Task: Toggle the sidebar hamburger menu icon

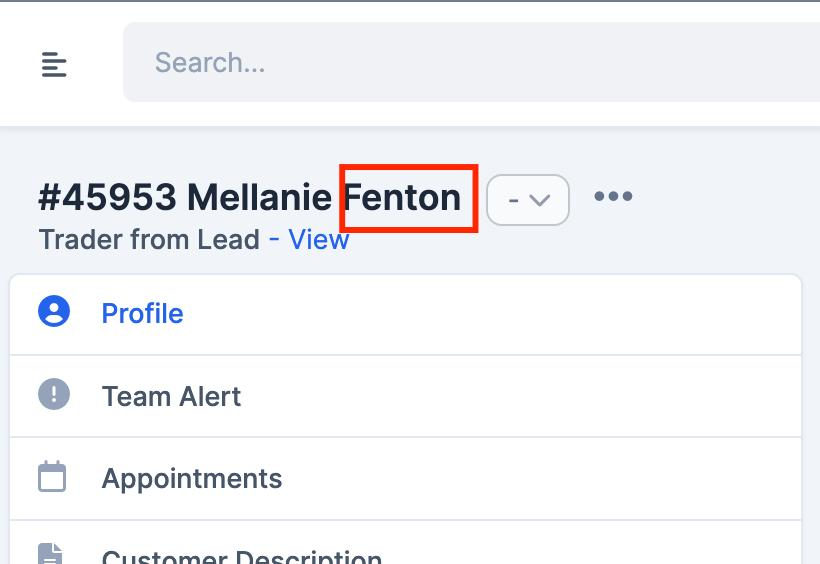Action: coord(54,64)
